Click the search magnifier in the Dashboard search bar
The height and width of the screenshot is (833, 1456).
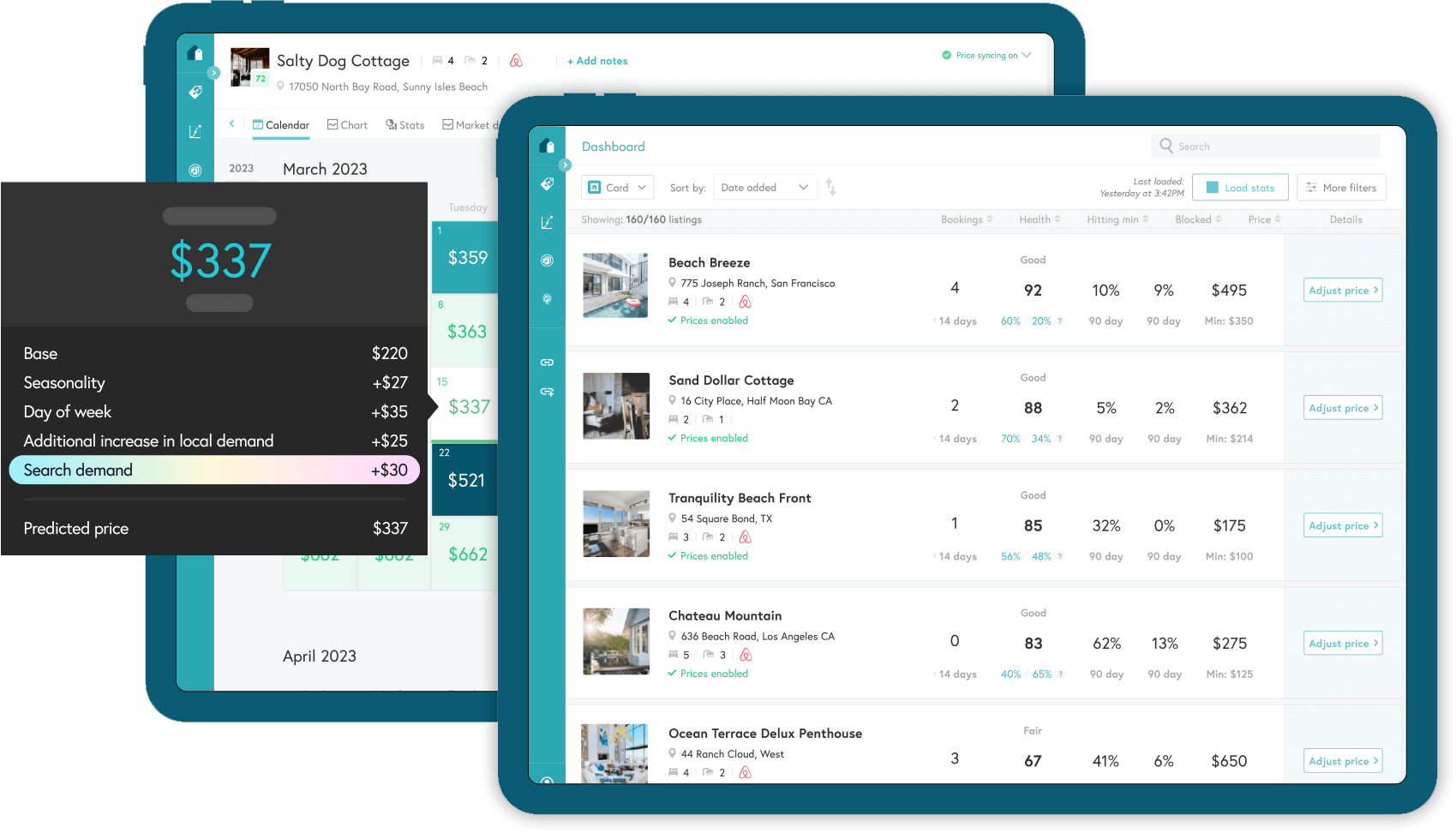(1165, 146)
